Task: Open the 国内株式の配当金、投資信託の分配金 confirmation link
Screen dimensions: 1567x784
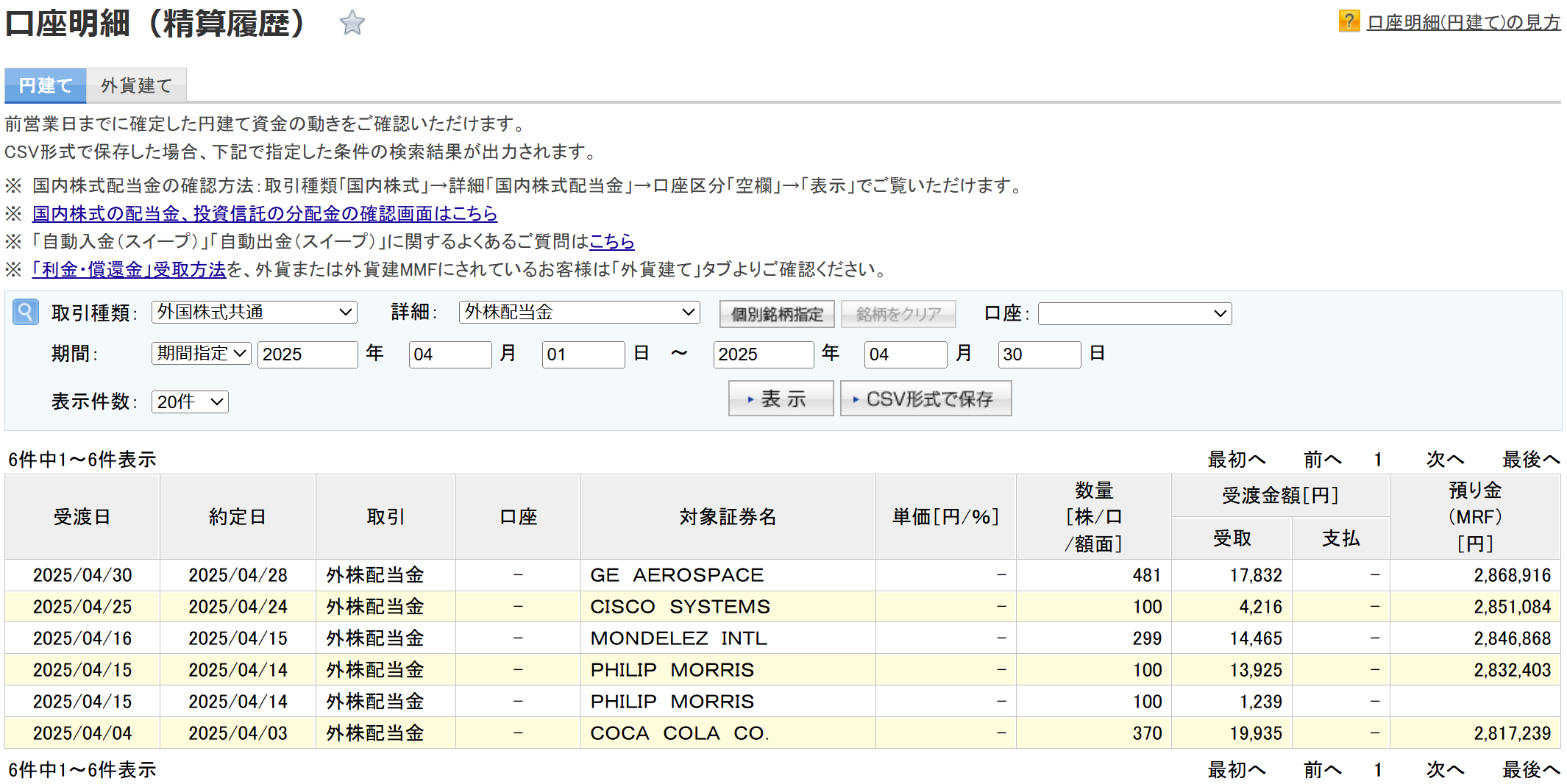Action: click(265, 213)
